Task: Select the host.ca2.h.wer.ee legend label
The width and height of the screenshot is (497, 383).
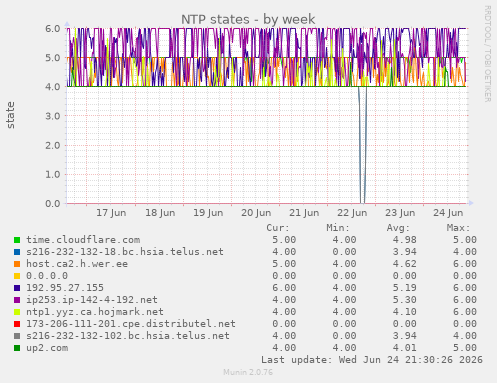Action: tap(77, 264)
